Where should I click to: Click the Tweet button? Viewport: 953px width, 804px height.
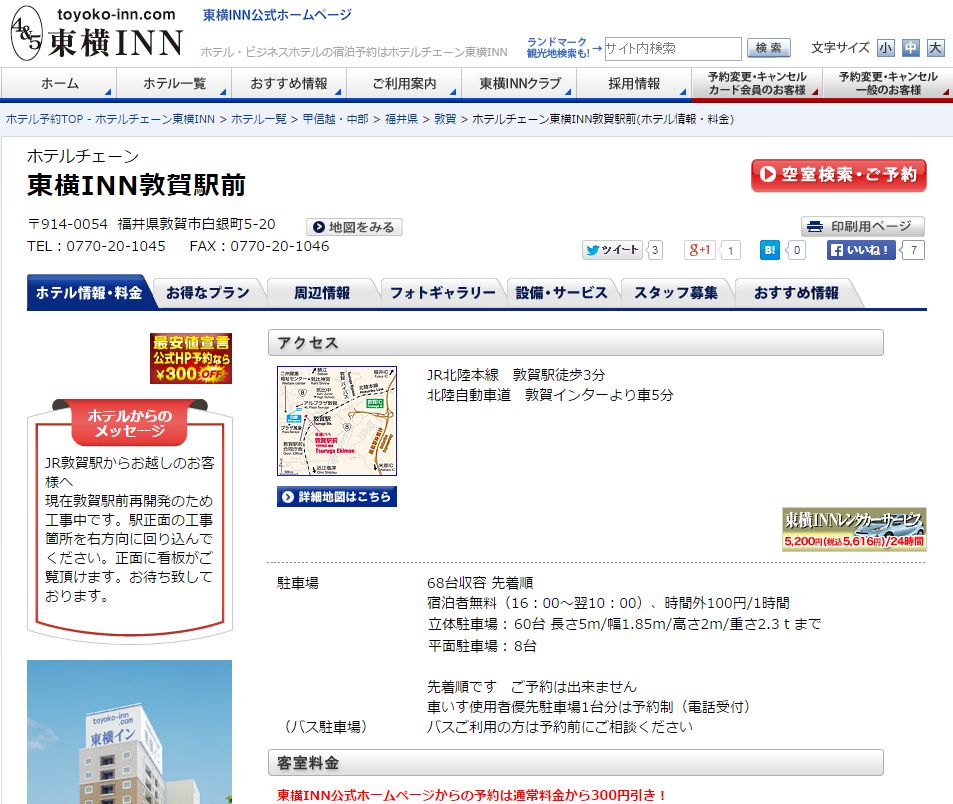[612, 250]
